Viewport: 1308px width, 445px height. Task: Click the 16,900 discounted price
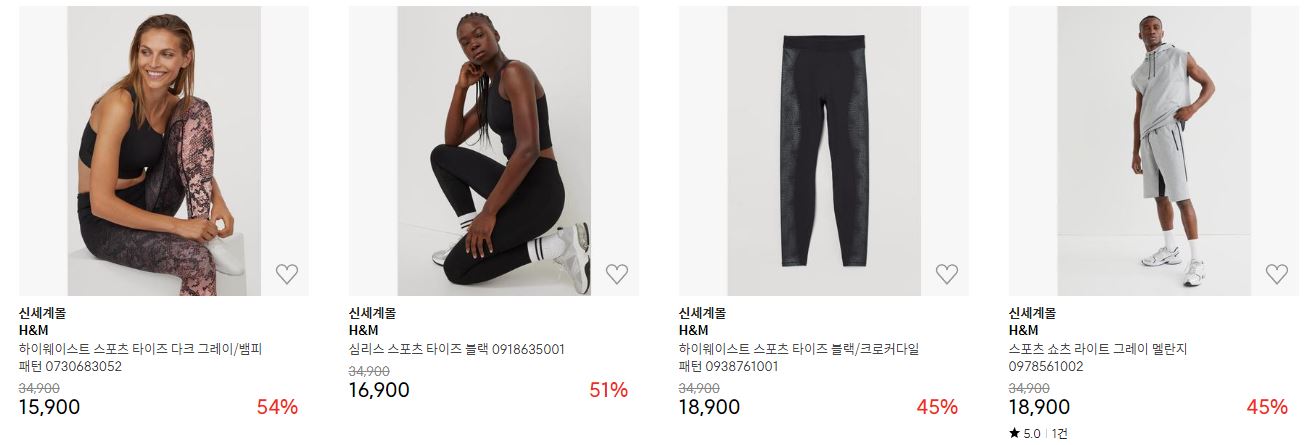point(379,390)
